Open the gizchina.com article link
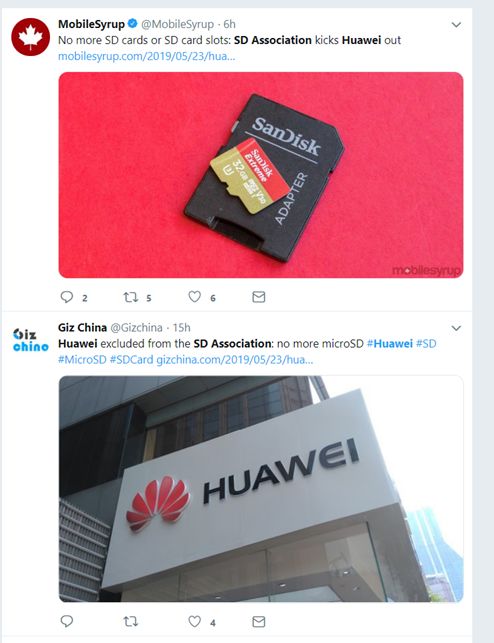The image size is (494, 643). pyautogui.click(x=234, y=360)
